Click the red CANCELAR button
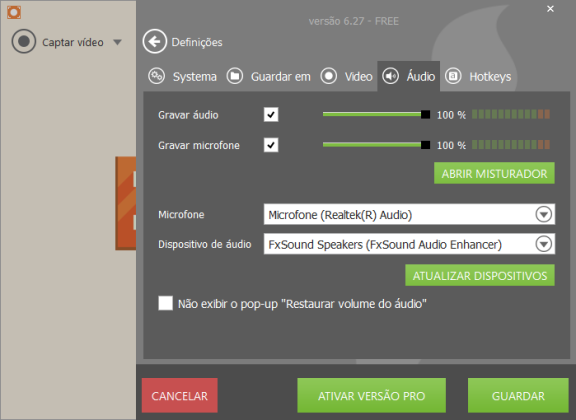576x420 pixels. [x=180, y=395]
